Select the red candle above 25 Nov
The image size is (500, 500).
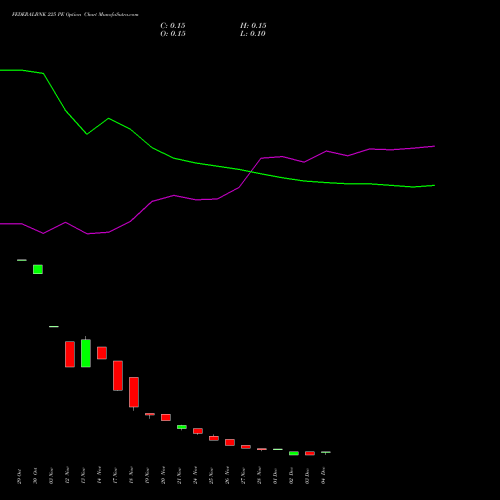coord(214,438)
